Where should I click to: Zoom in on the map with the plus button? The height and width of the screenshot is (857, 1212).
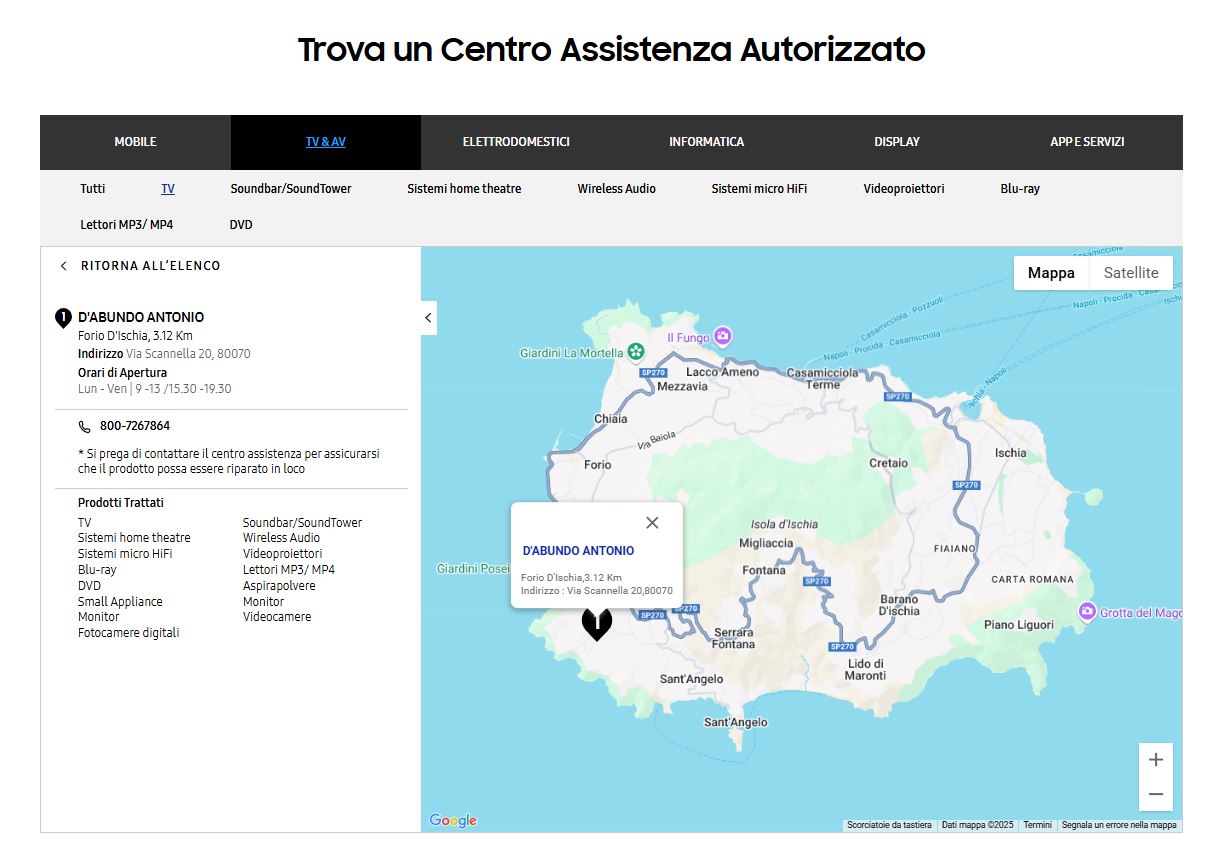point(1156,760)
